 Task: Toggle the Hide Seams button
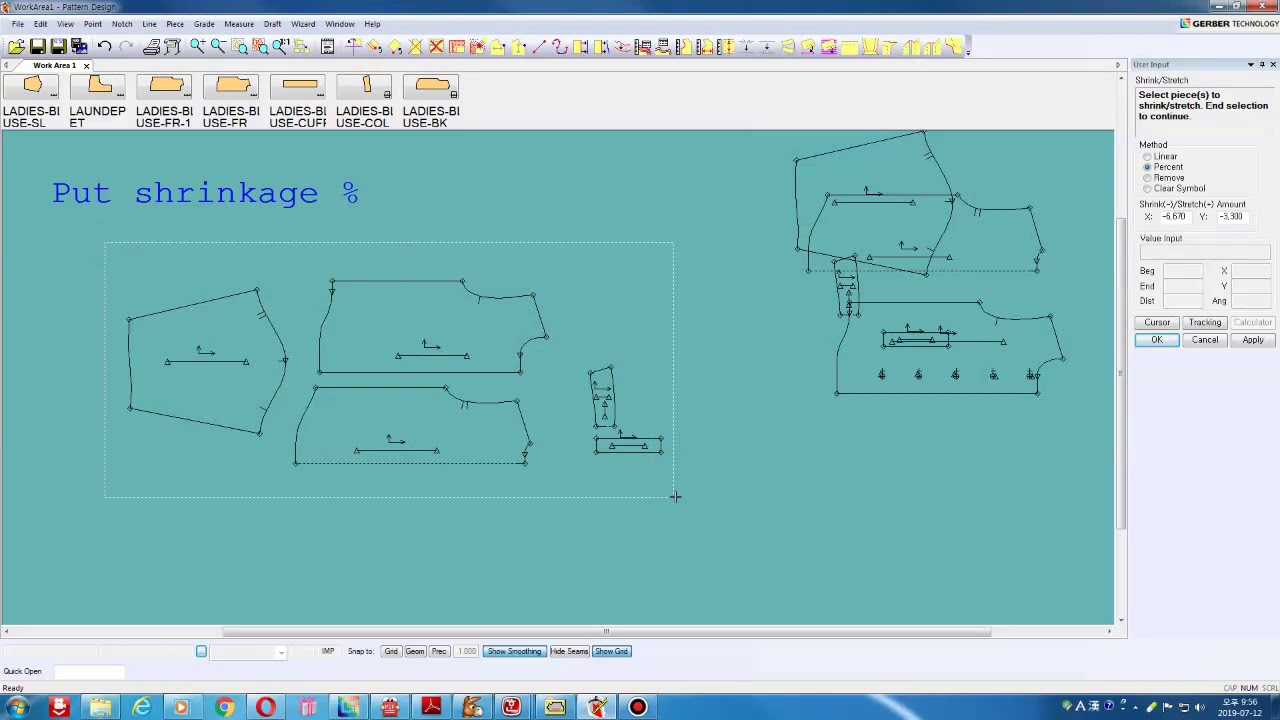[569, 652]
